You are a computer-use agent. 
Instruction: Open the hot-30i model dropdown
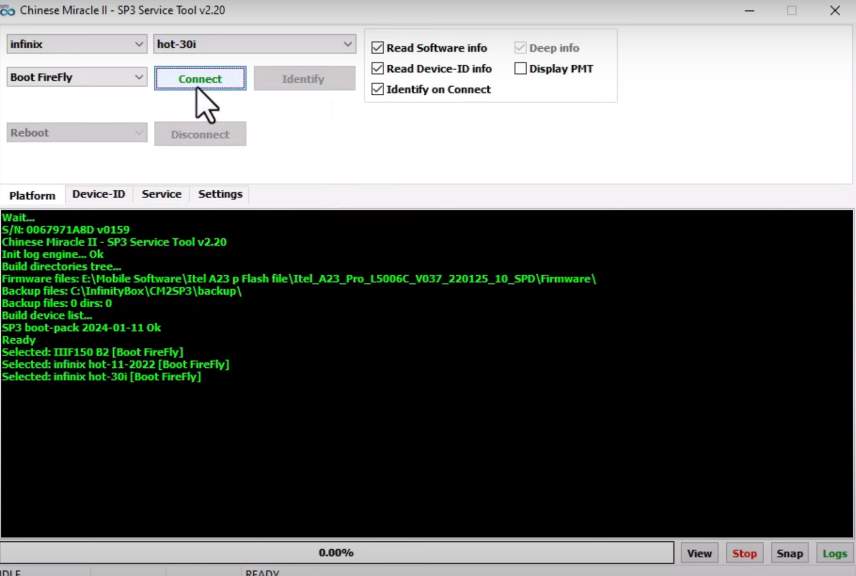(254, 44)
